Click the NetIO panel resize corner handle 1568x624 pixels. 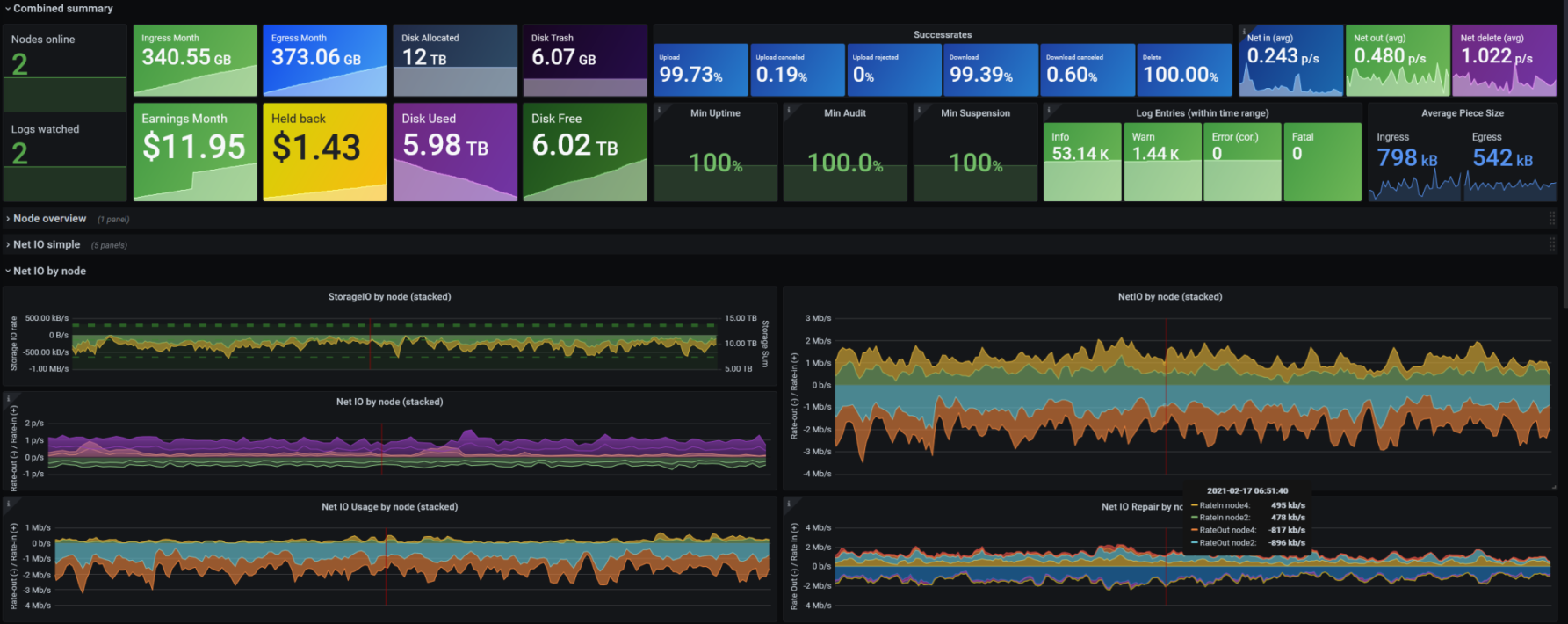click(1554, 486)
